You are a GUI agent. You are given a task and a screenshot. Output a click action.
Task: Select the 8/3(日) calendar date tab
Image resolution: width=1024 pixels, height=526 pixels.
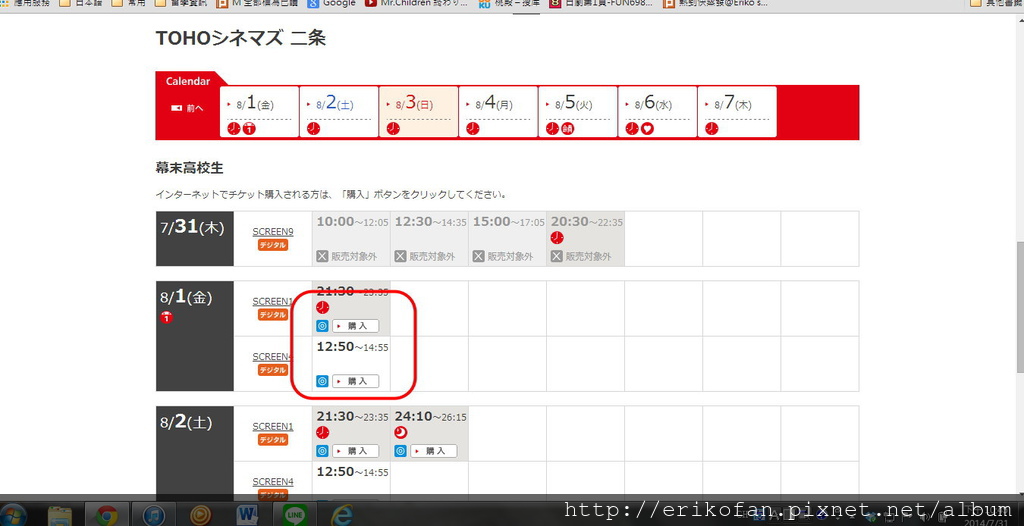[x=419, y=112]
